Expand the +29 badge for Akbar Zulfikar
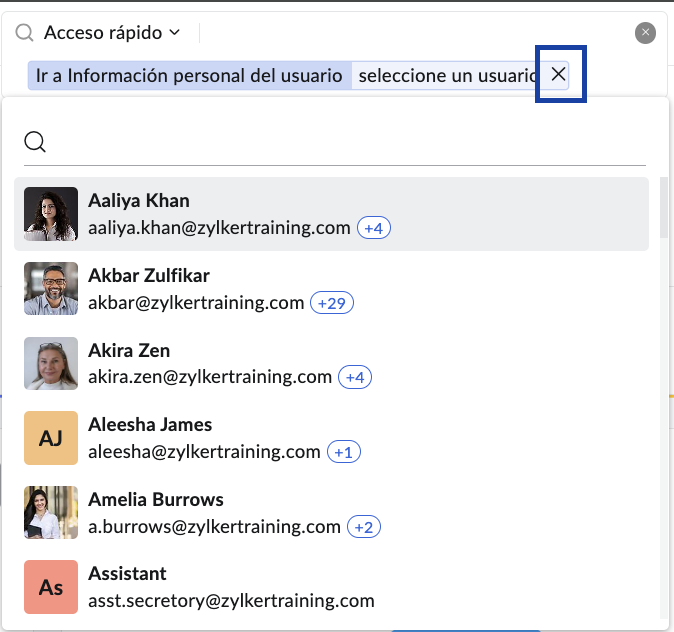This screenshot has height=632, width=674. (332, 303)
